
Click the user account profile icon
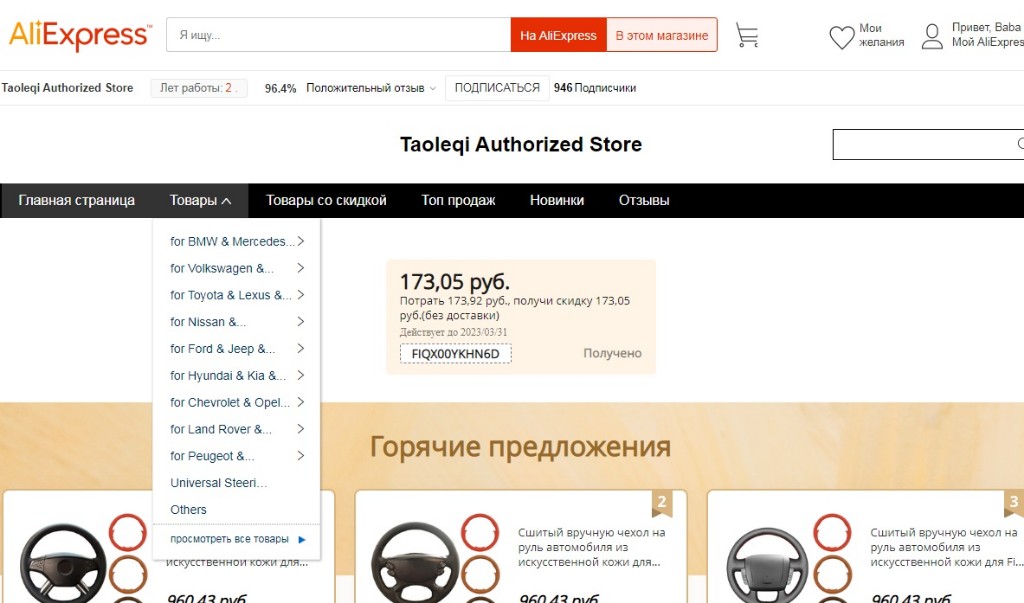click(932, 37)
